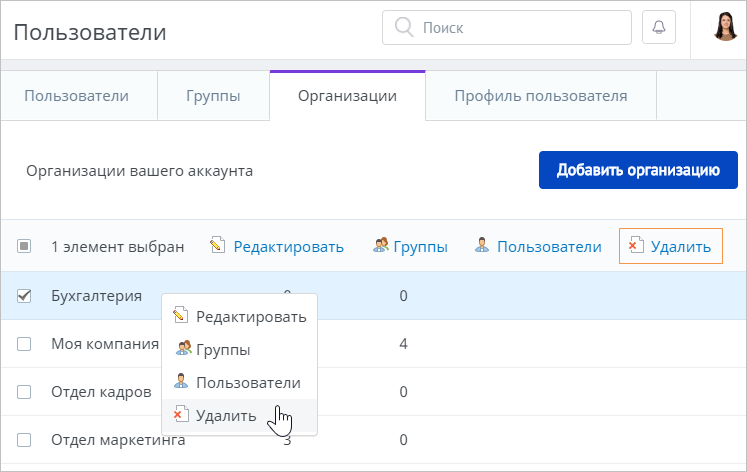
Task: Click the Удалить link in the toolbar
Action: (x=681, y=247)
